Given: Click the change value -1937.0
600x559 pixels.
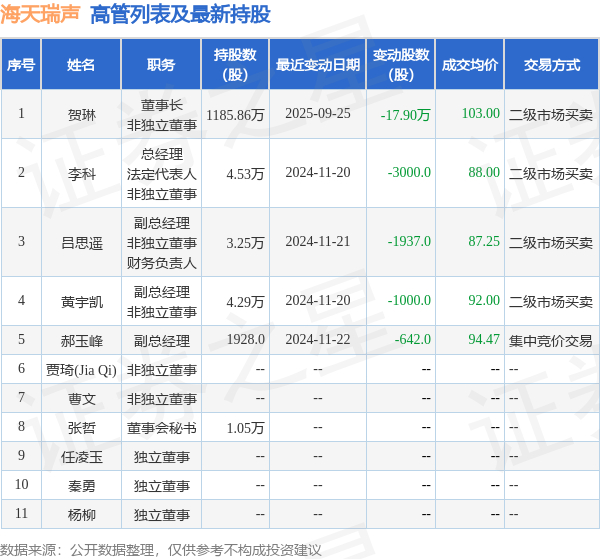Looking at the screenshot, I should (409, 241).
